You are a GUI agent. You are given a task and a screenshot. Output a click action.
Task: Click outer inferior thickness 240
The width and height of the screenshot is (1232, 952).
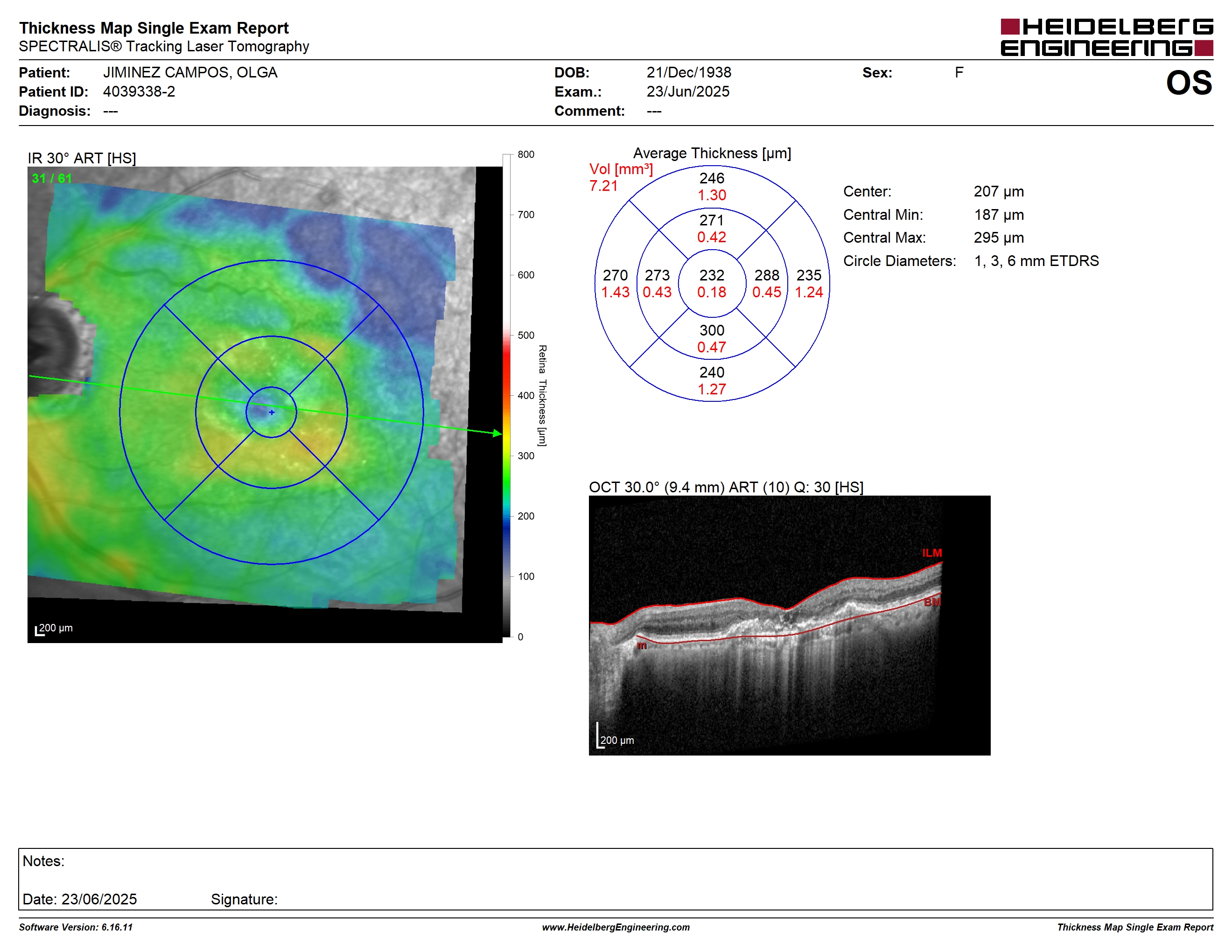pos(712,372)
